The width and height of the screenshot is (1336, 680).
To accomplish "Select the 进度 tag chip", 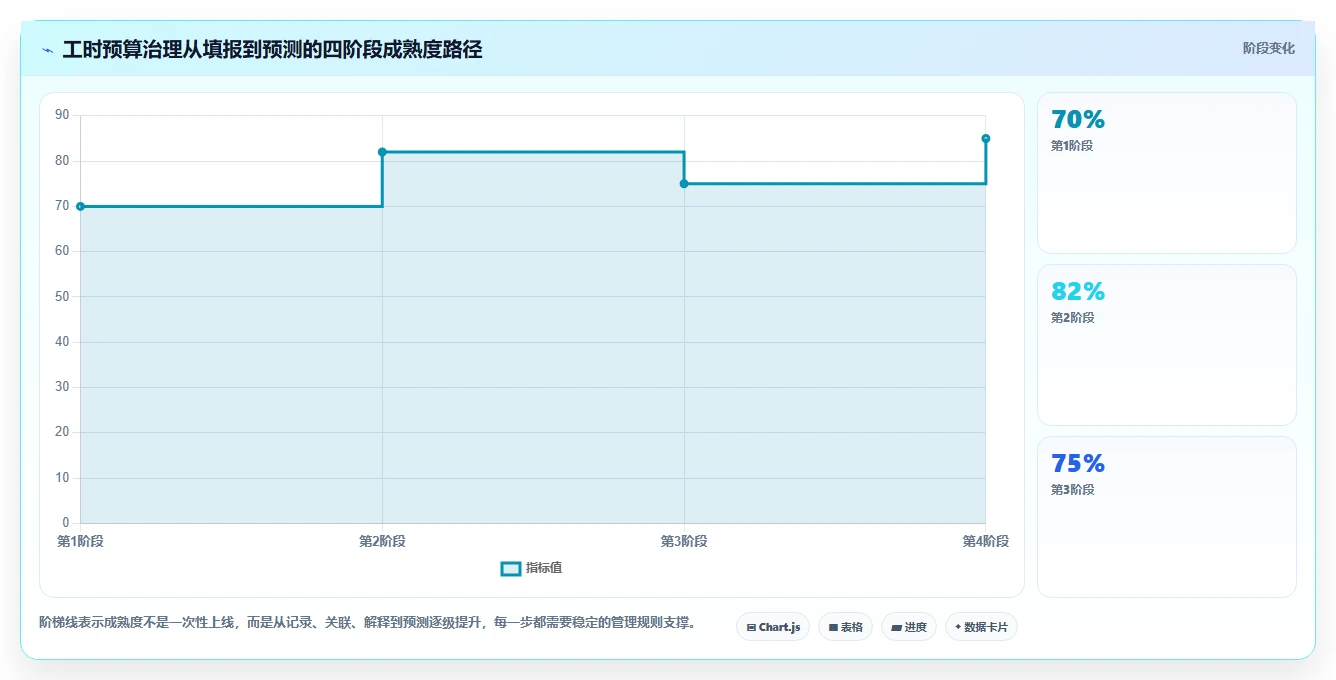I will 909,627.
